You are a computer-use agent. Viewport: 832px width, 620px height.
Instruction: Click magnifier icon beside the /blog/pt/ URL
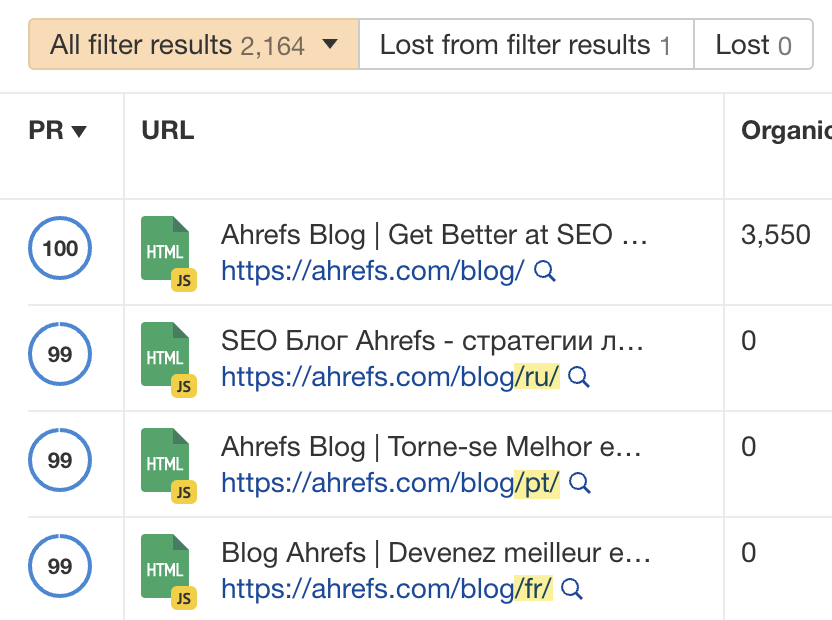coord(579,484)
